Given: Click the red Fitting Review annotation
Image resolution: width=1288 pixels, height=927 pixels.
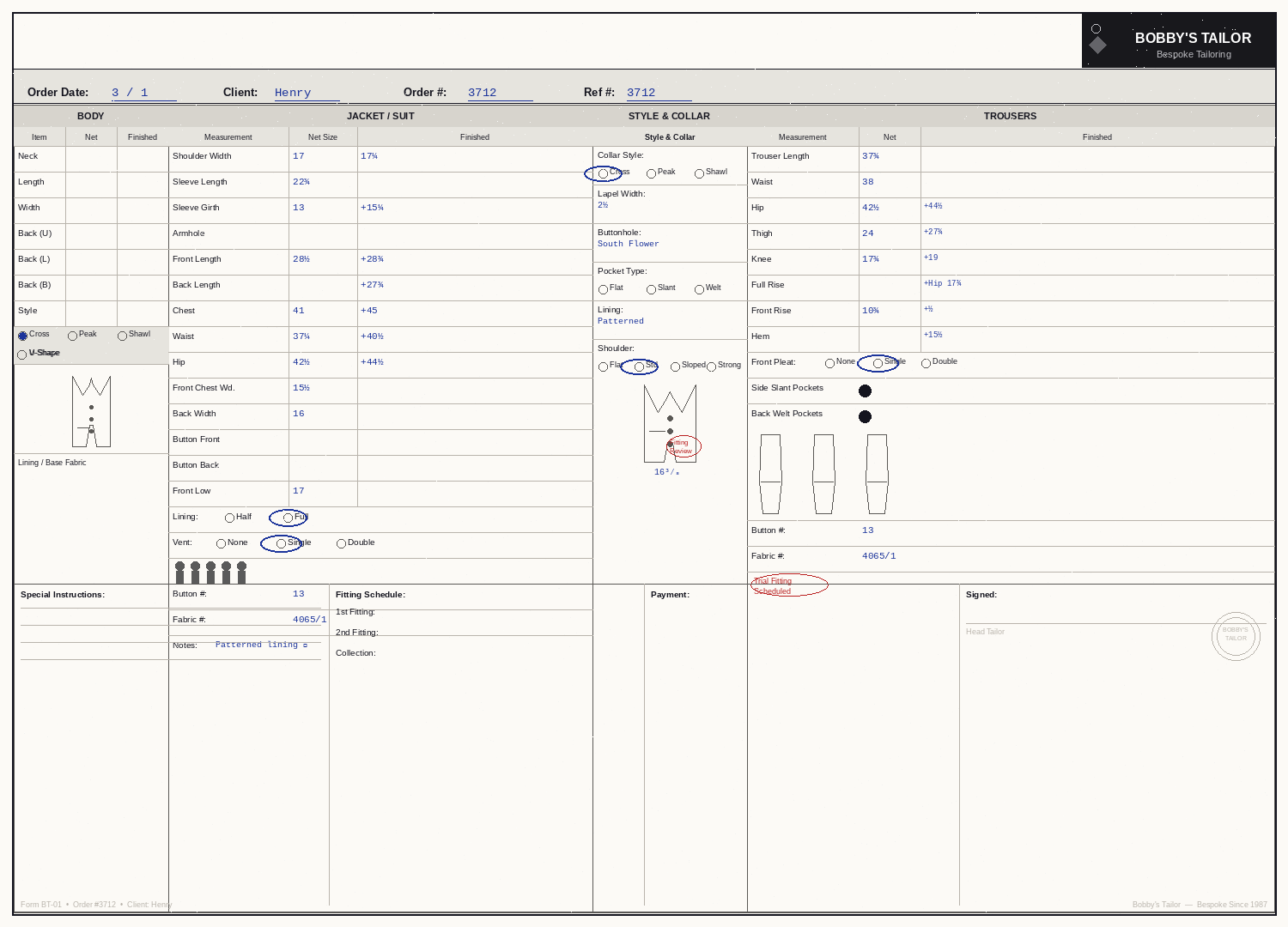Looking at the screenshot, I should tap(684, 446).
